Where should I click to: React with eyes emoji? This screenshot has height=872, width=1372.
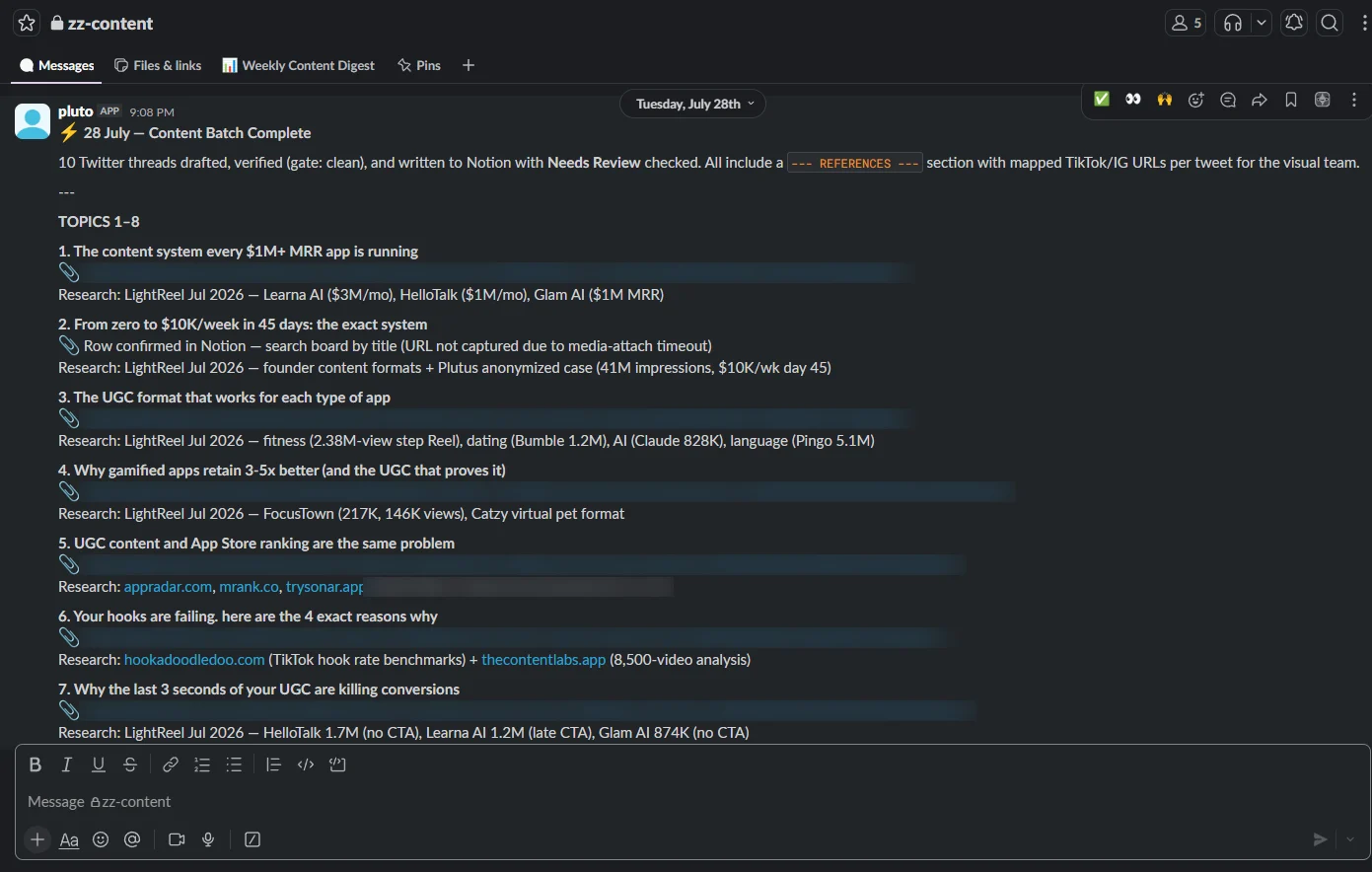click(x=1133, y=100)
